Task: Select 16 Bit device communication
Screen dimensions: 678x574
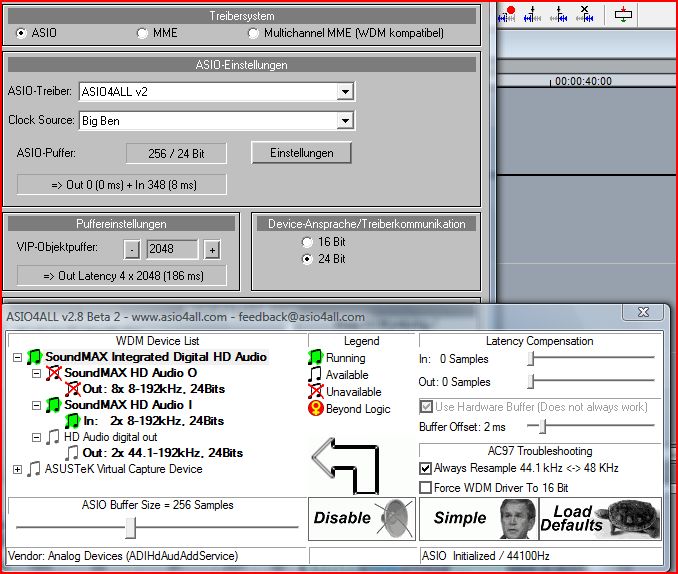Action: tap(307, 242)
